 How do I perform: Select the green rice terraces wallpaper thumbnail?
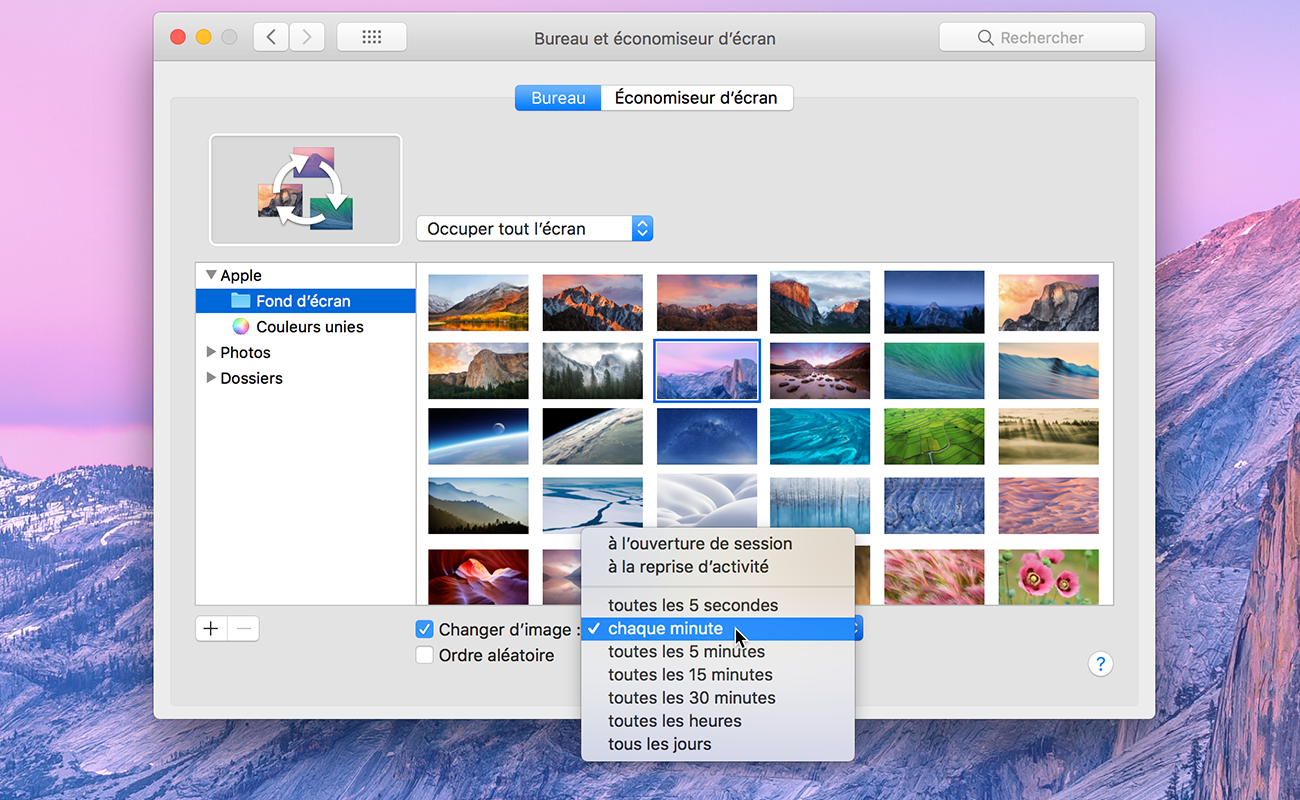(x=934, y=436)
